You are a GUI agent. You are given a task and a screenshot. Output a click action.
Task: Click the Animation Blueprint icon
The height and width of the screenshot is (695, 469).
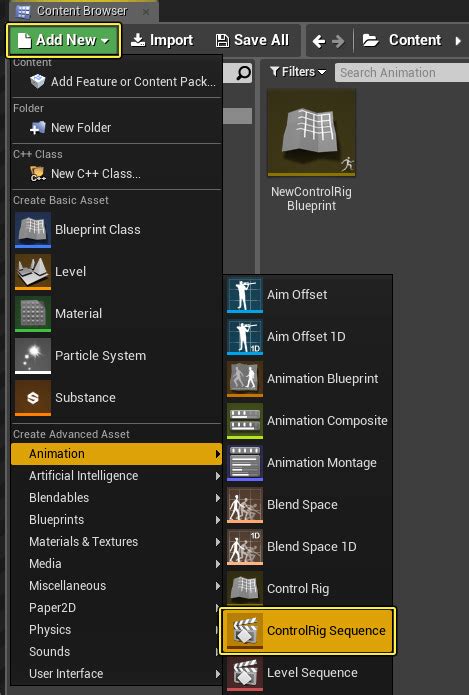(245, 379)
